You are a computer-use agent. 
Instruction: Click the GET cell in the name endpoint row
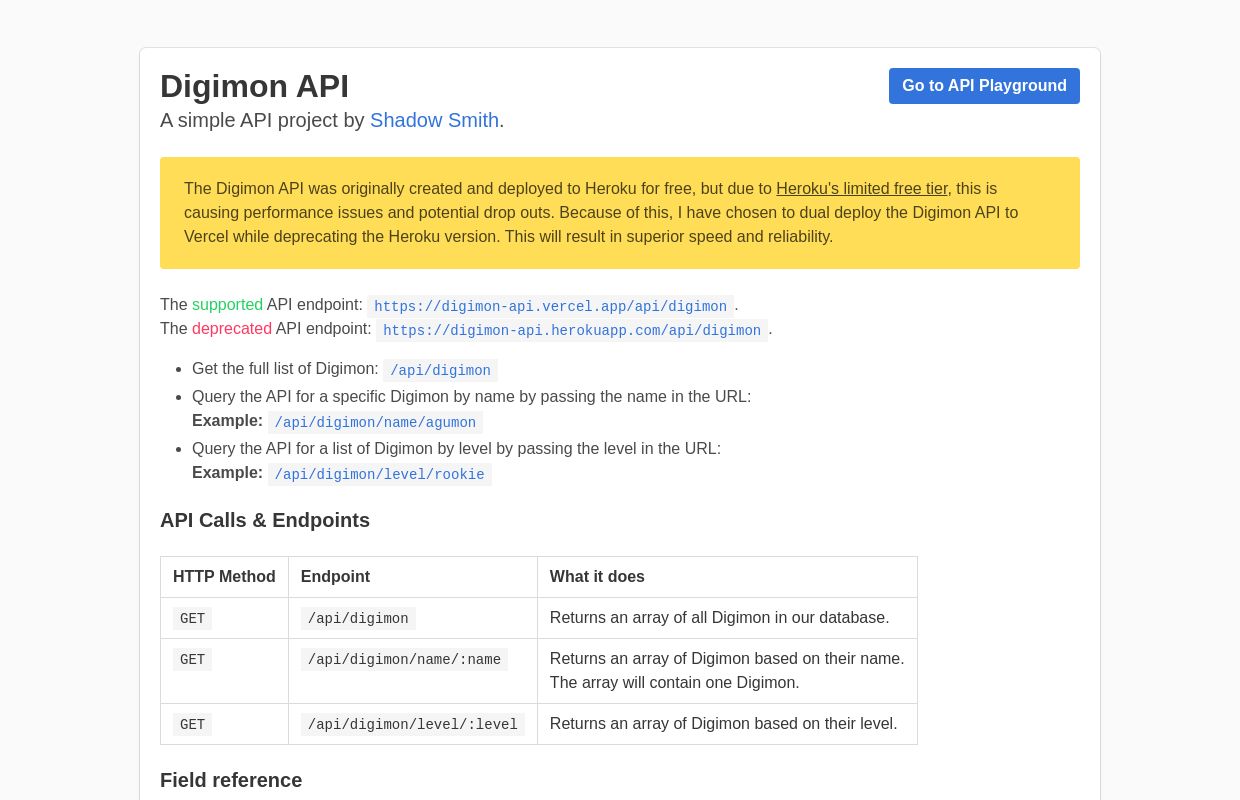[224, 671]
